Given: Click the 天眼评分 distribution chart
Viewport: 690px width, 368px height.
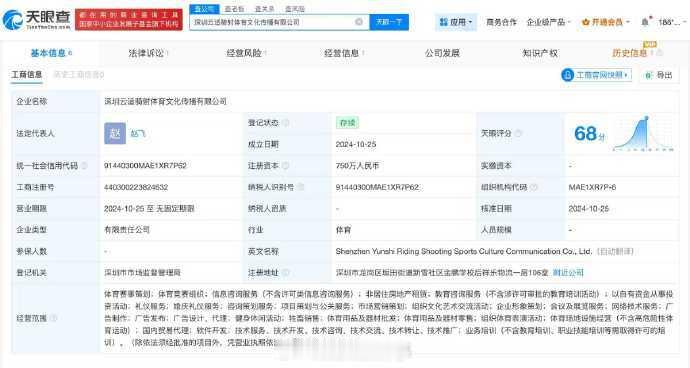Looking at the screenshot, I should tap(644, 133).
